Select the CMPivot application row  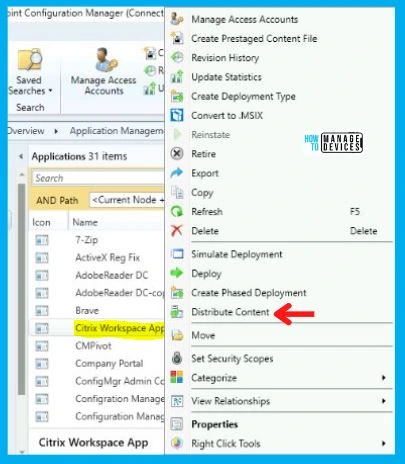tap(97, 346)
